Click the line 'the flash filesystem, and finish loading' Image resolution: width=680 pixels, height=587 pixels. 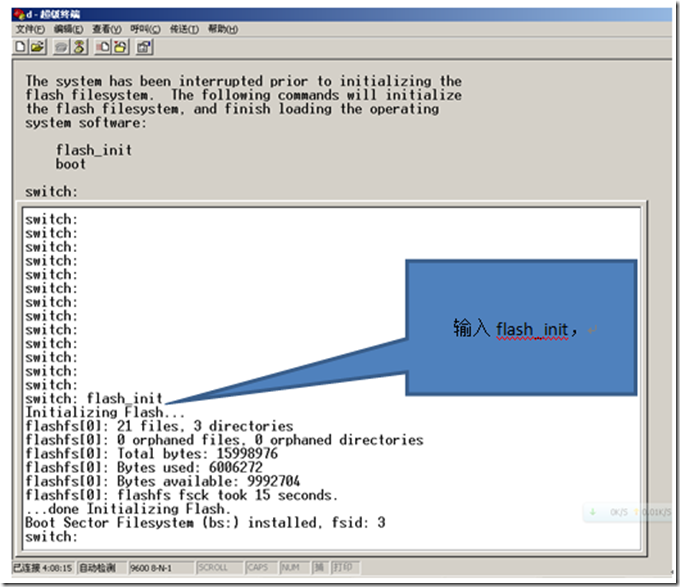(232, 109)
